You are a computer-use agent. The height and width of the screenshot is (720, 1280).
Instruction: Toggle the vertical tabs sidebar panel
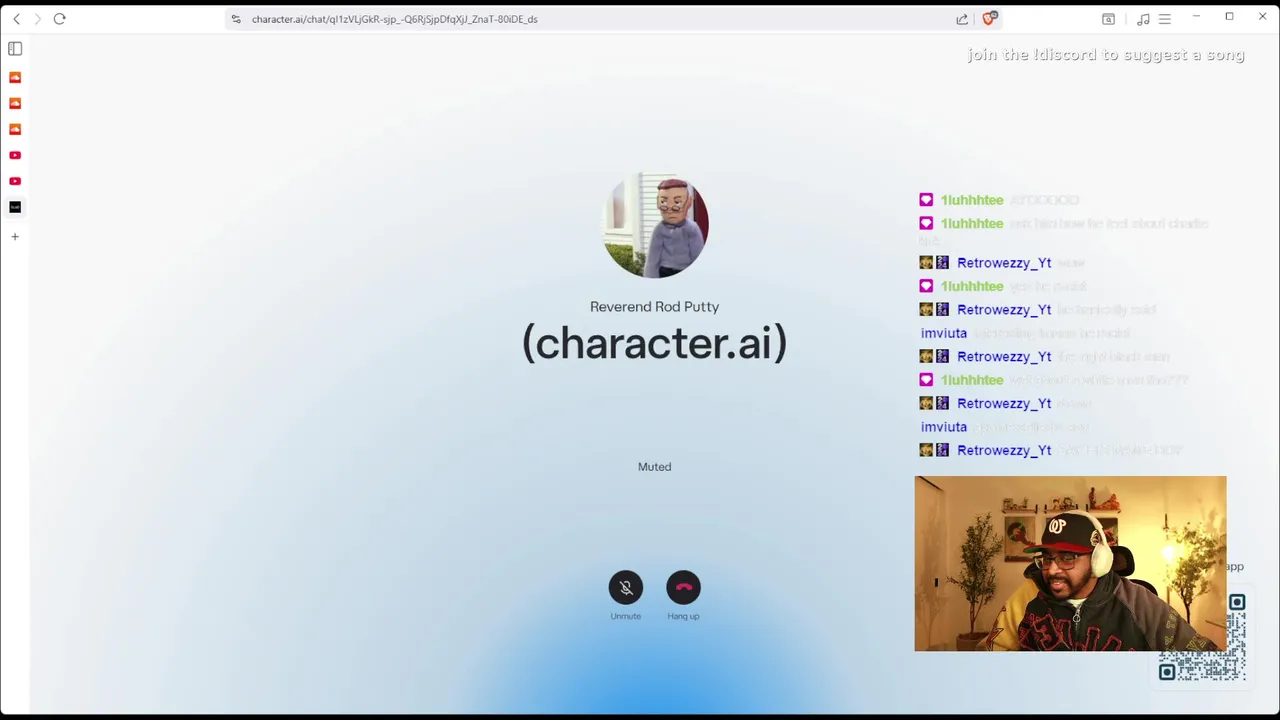coord(15,48)
